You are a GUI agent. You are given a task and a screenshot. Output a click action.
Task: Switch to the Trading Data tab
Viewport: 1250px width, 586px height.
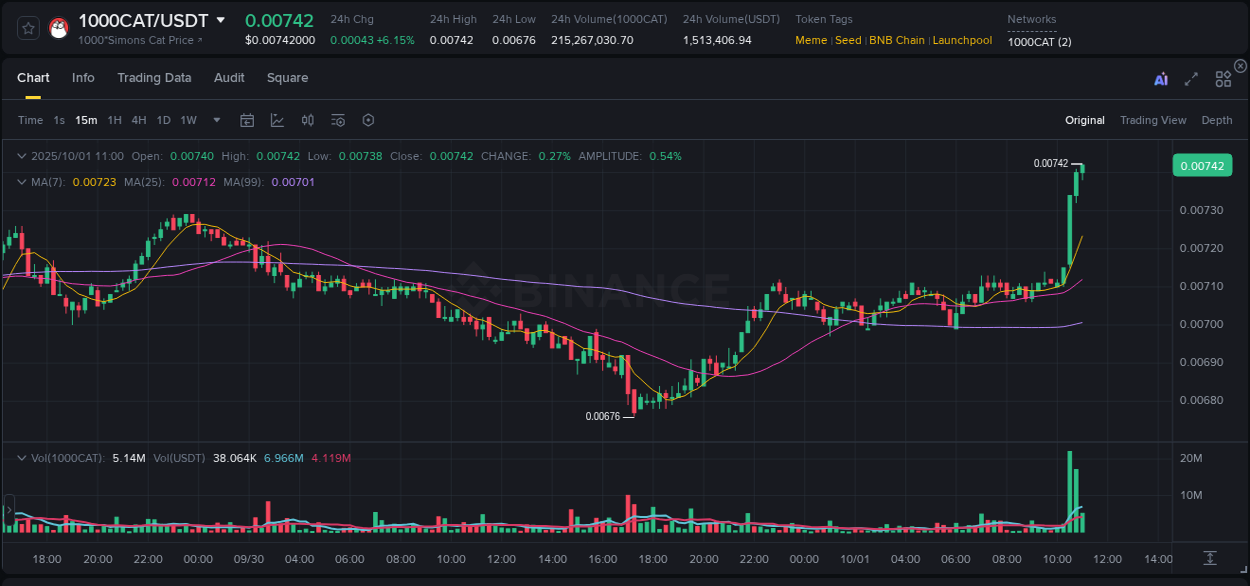tap(154, 78)
